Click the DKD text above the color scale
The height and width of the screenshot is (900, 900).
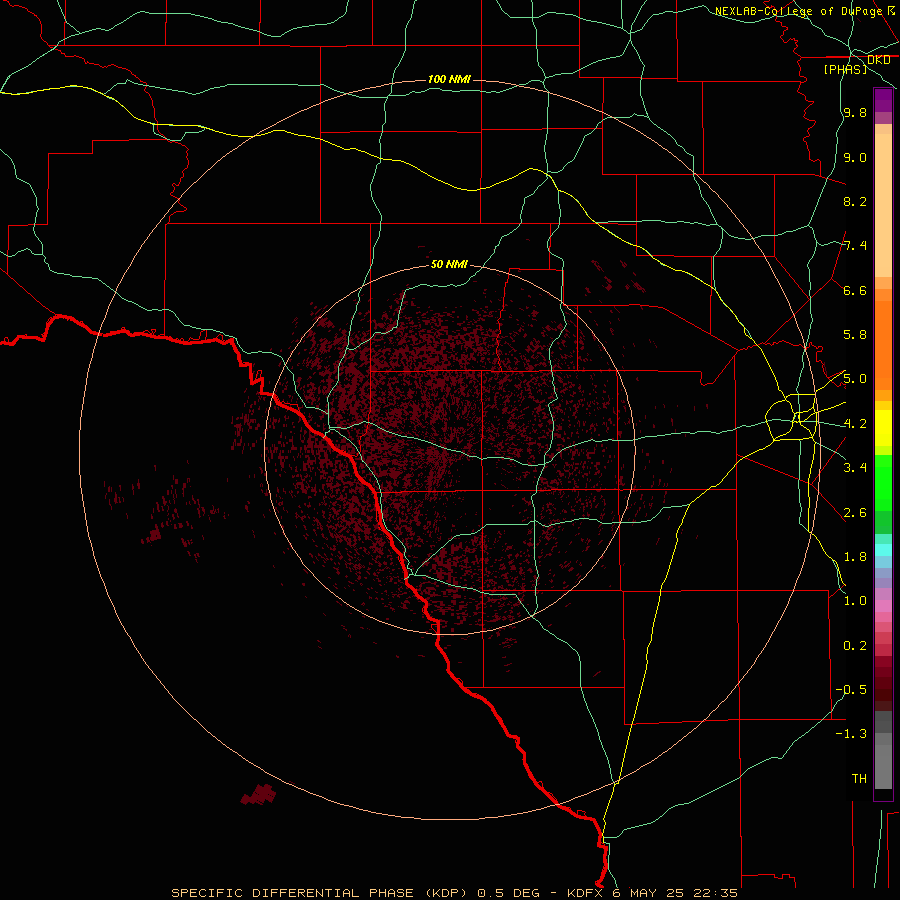(878, 60)
